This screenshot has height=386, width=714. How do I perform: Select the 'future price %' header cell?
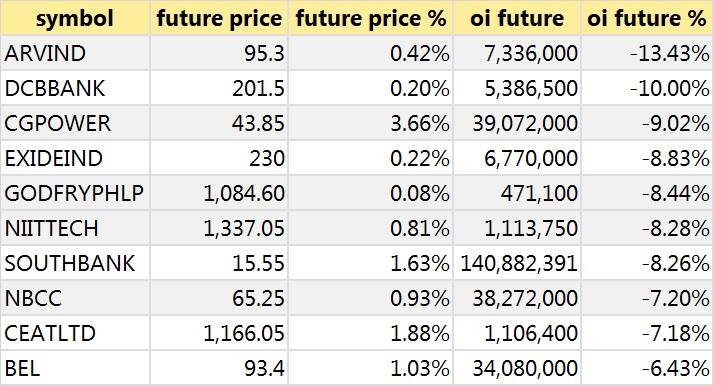click(x=371, y=18)
